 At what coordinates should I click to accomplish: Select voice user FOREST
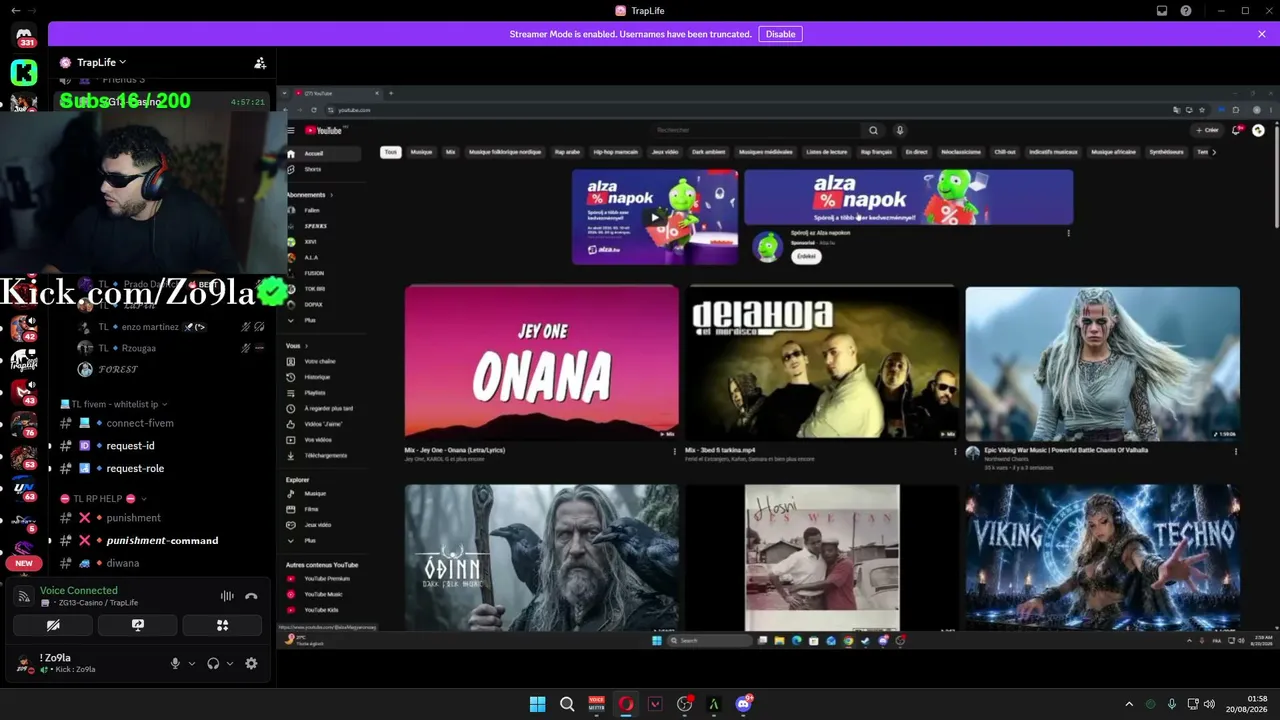click(x=118, y=369)
